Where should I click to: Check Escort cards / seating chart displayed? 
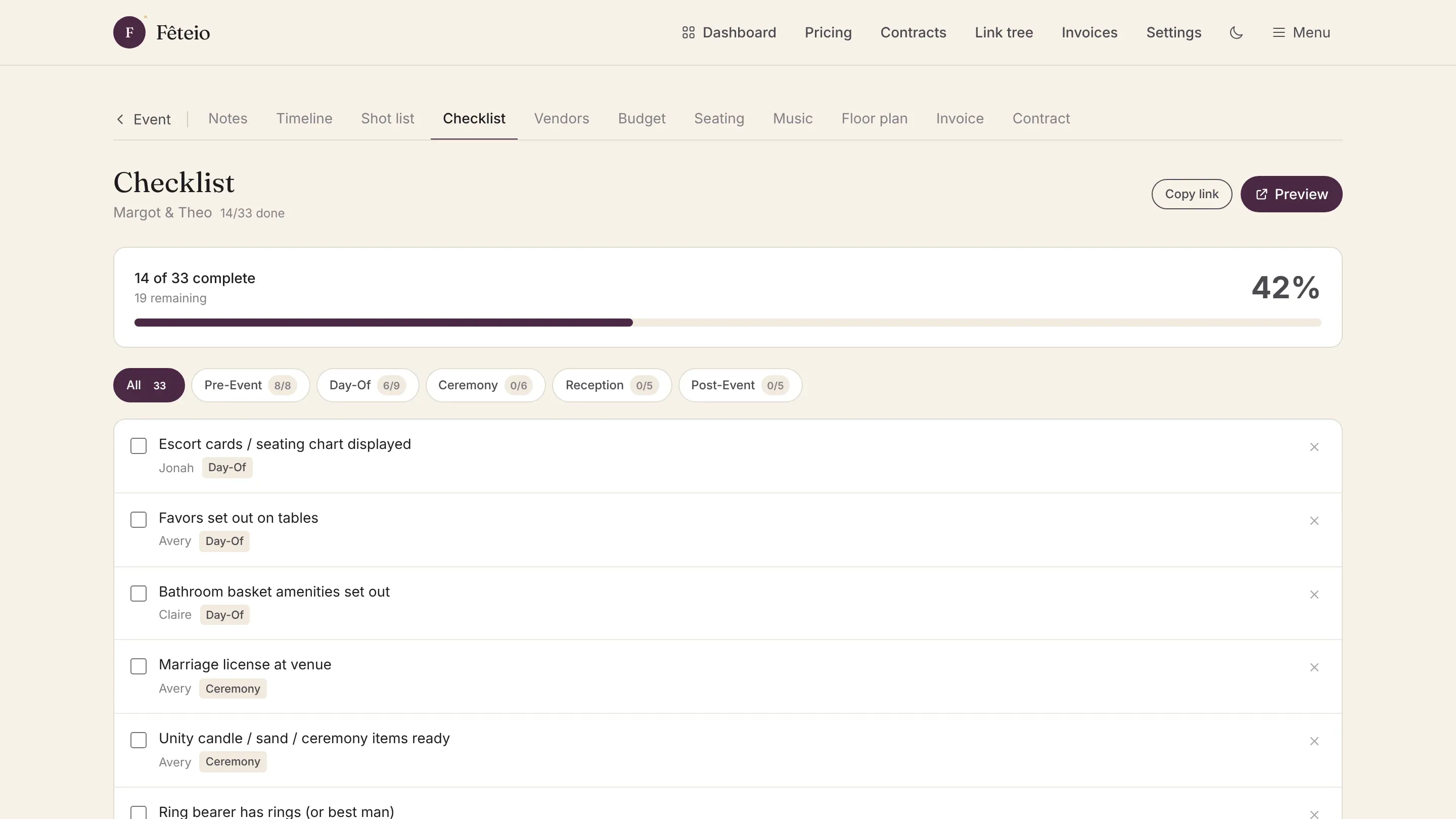pos(139,446)
